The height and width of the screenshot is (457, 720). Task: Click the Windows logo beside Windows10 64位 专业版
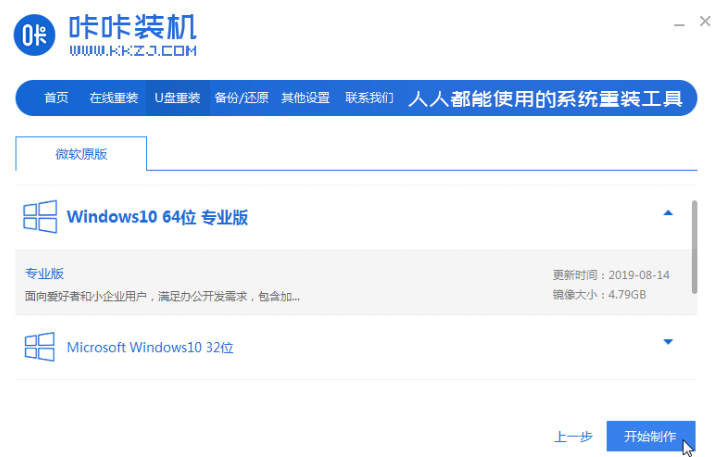(40, 216)
